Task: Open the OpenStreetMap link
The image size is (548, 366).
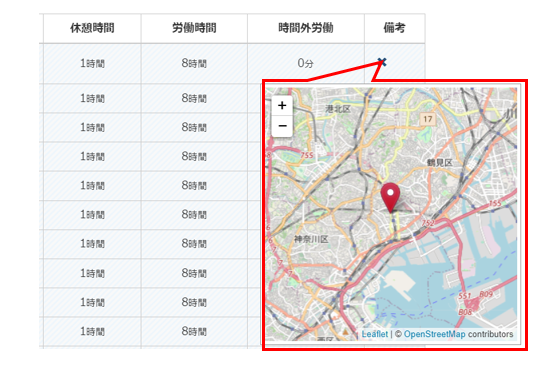Action: [434, 334]
